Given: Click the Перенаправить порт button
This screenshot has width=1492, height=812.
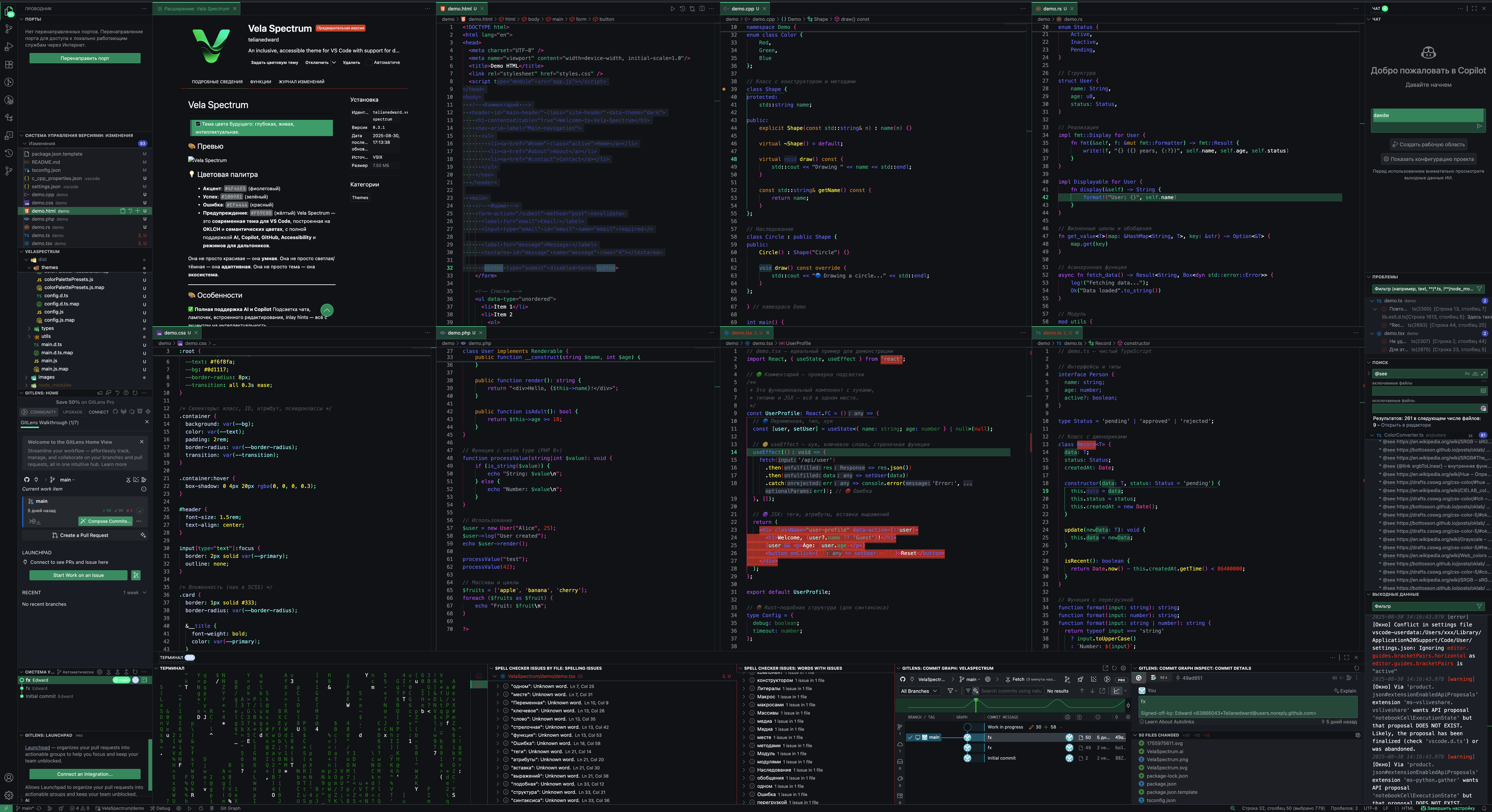Looking at the screenshot, I should coord(85,58).
